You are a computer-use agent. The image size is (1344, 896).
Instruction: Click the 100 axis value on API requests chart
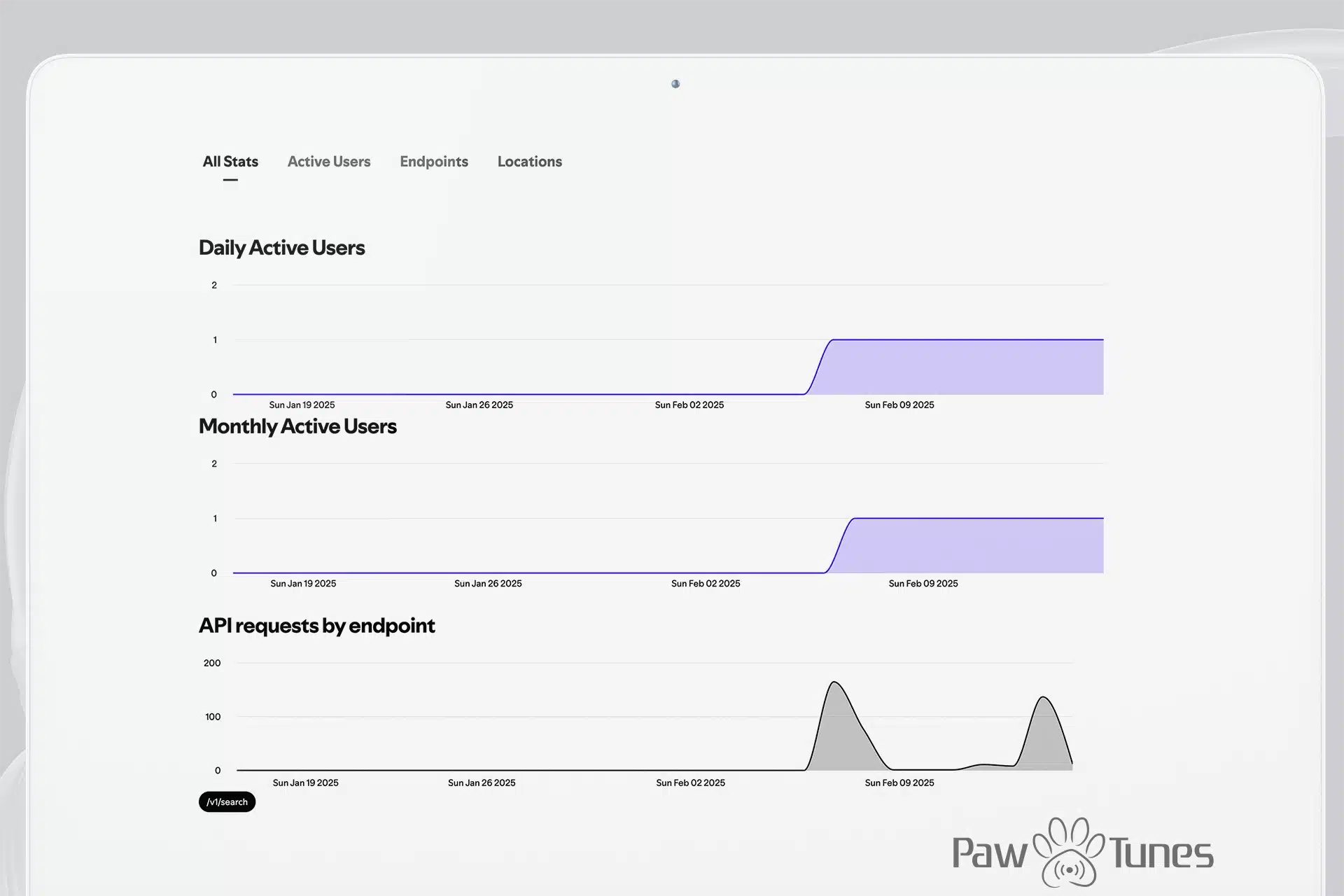point(213,717)
